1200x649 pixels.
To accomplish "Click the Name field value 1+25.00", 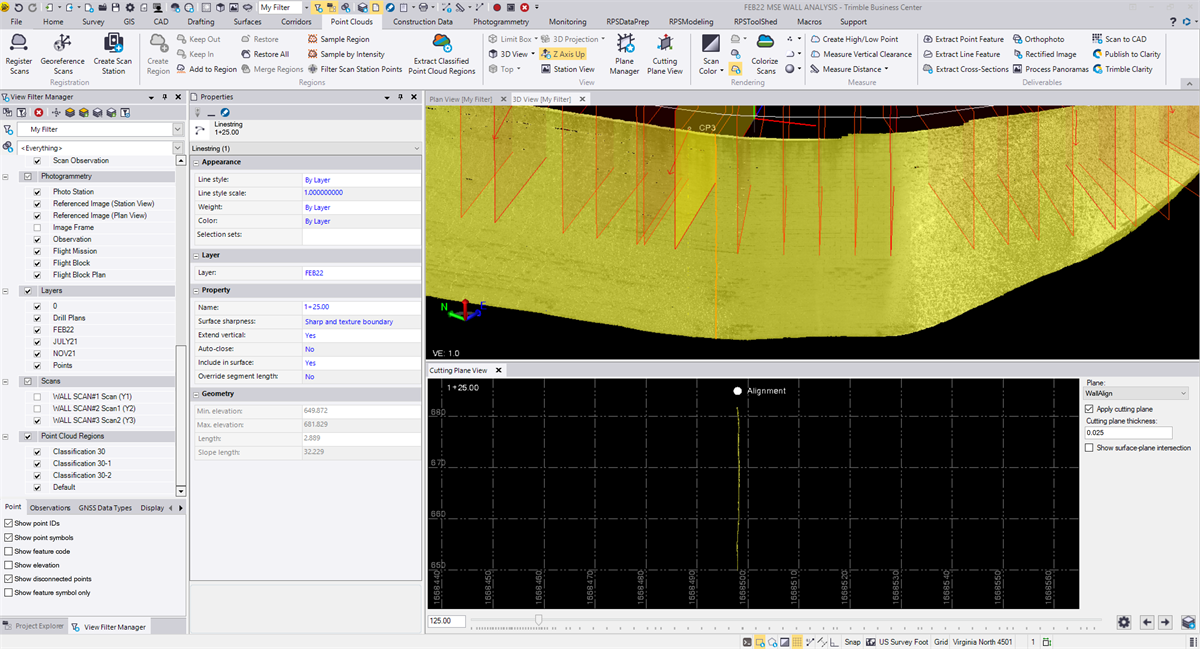I will pos(361,307).
